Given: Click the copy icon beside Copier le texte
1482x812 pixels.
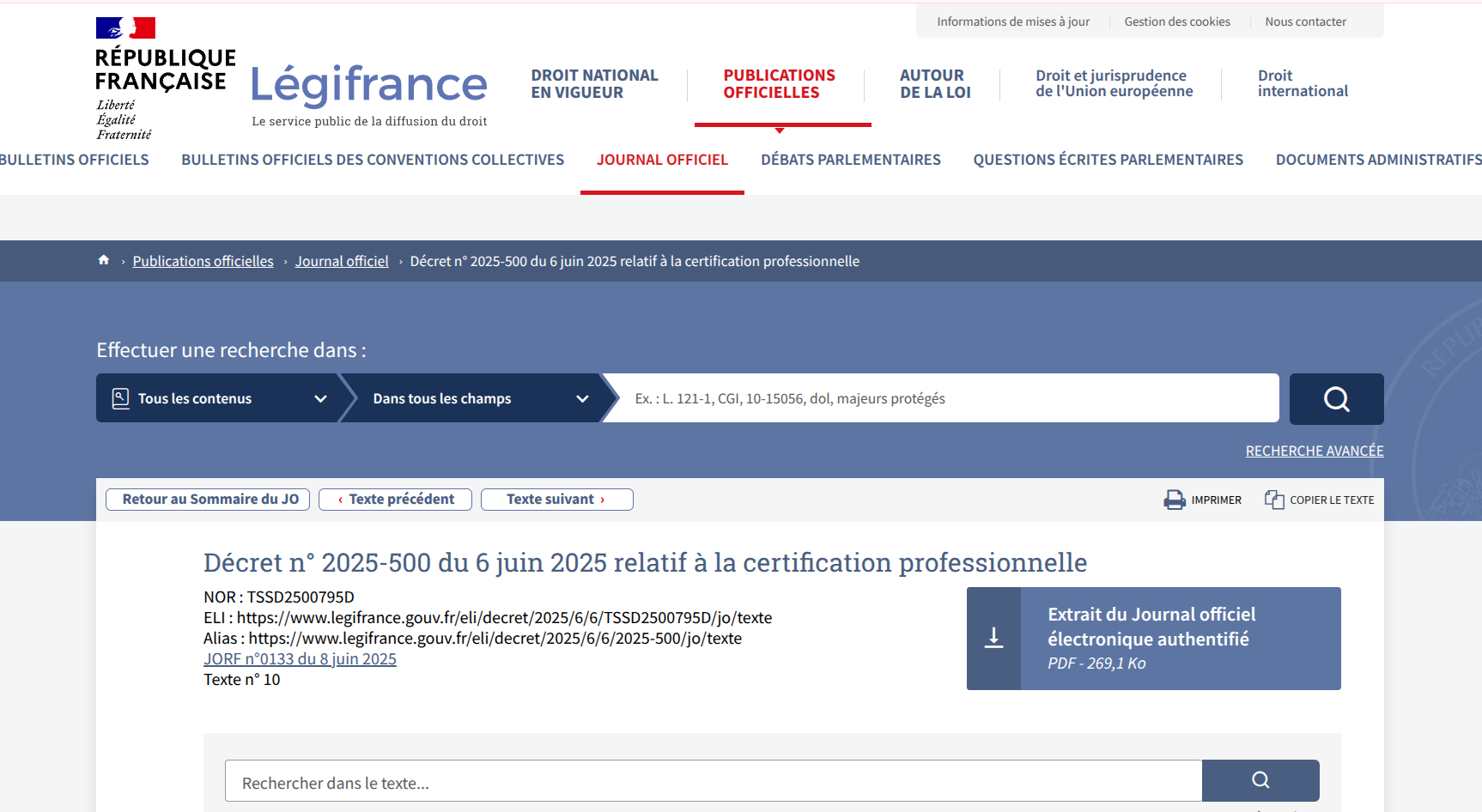Looking at the screenshot, I should (x=1274, y=500).
